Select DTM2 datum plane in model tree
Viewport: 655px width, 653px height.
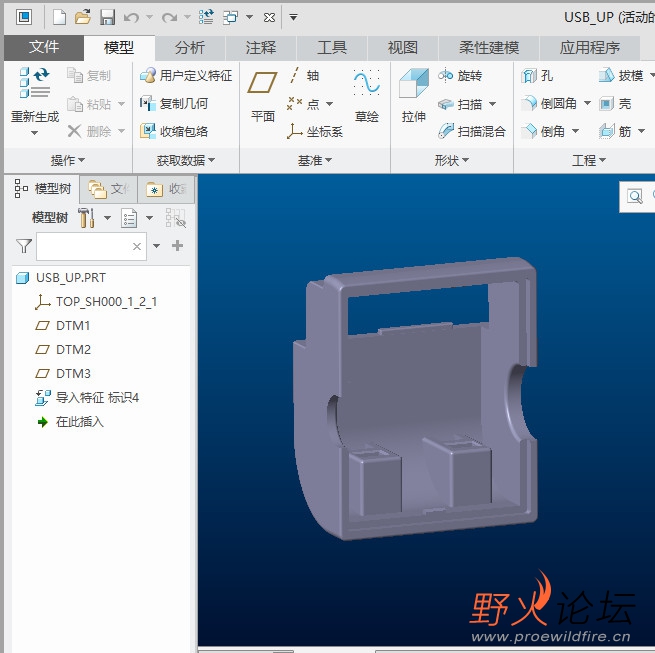[63, 349]
